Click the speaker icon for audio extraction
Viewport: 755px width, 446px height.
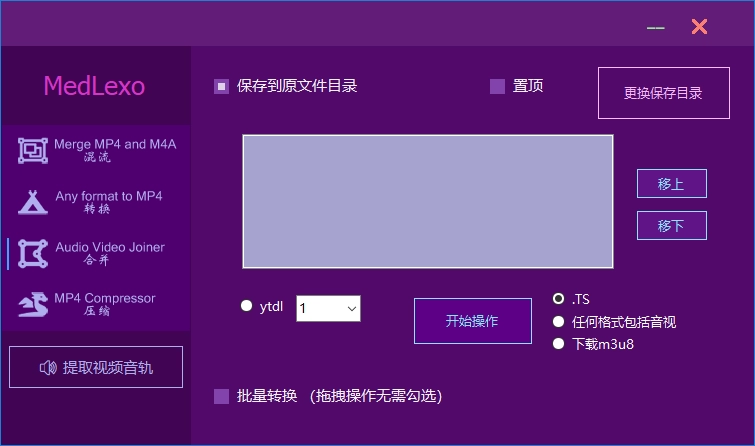pyautogui.click(x=48, y=368)
